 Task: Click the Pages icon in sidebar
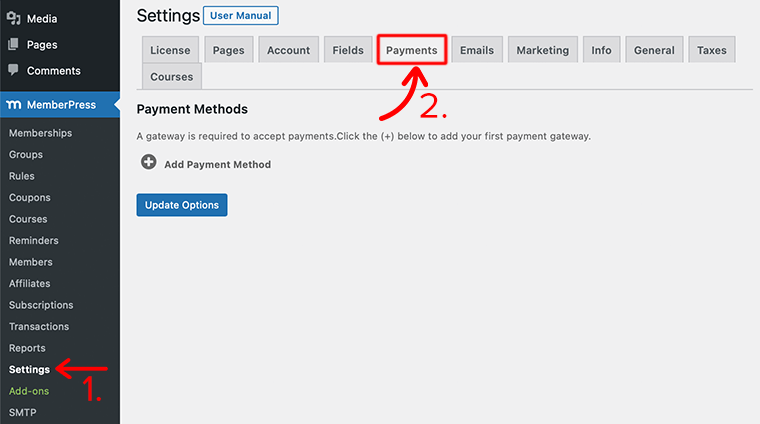13,45
